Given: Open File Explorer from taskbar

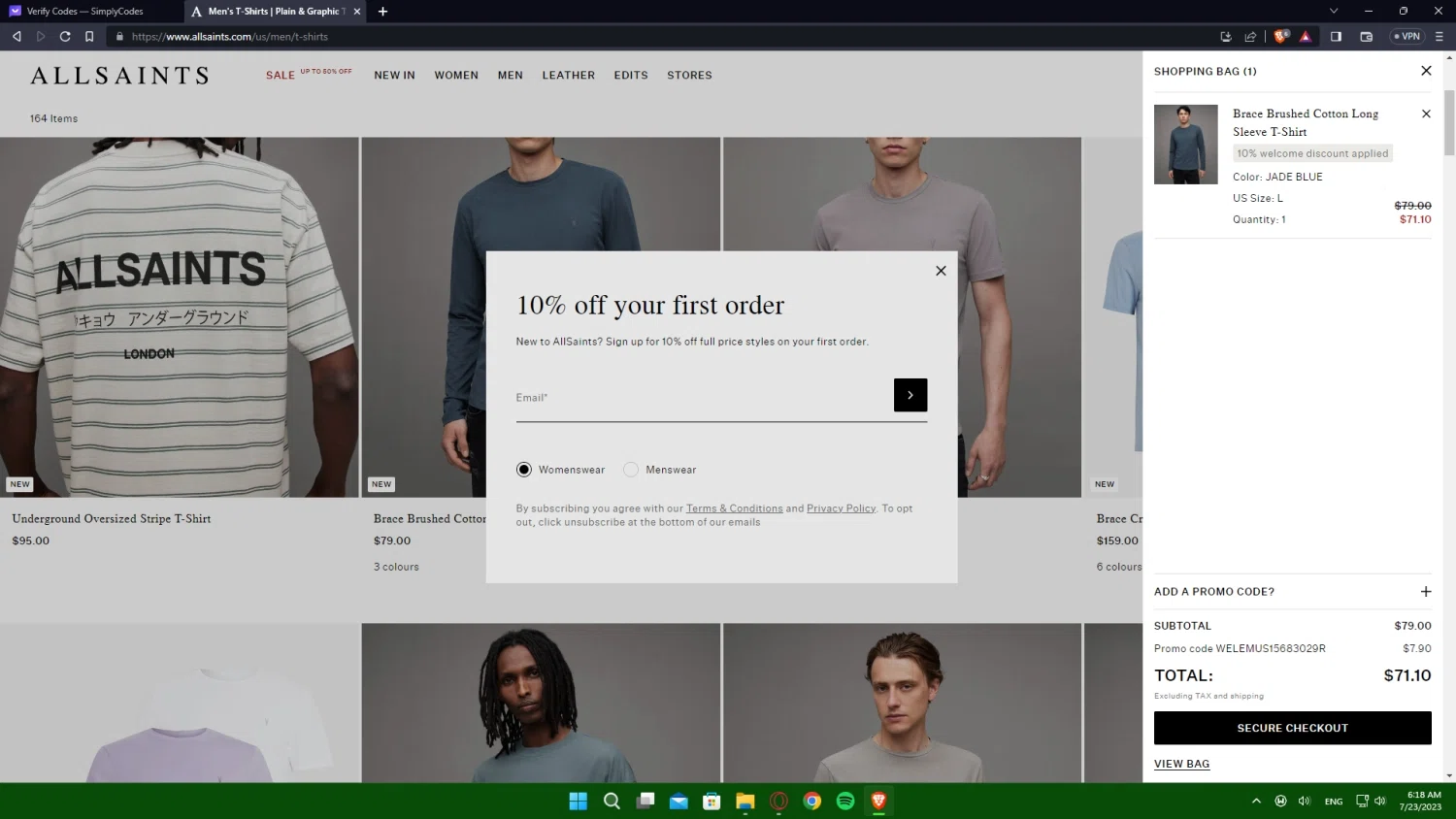Looking at the screenshot, I should pos(745,801).
